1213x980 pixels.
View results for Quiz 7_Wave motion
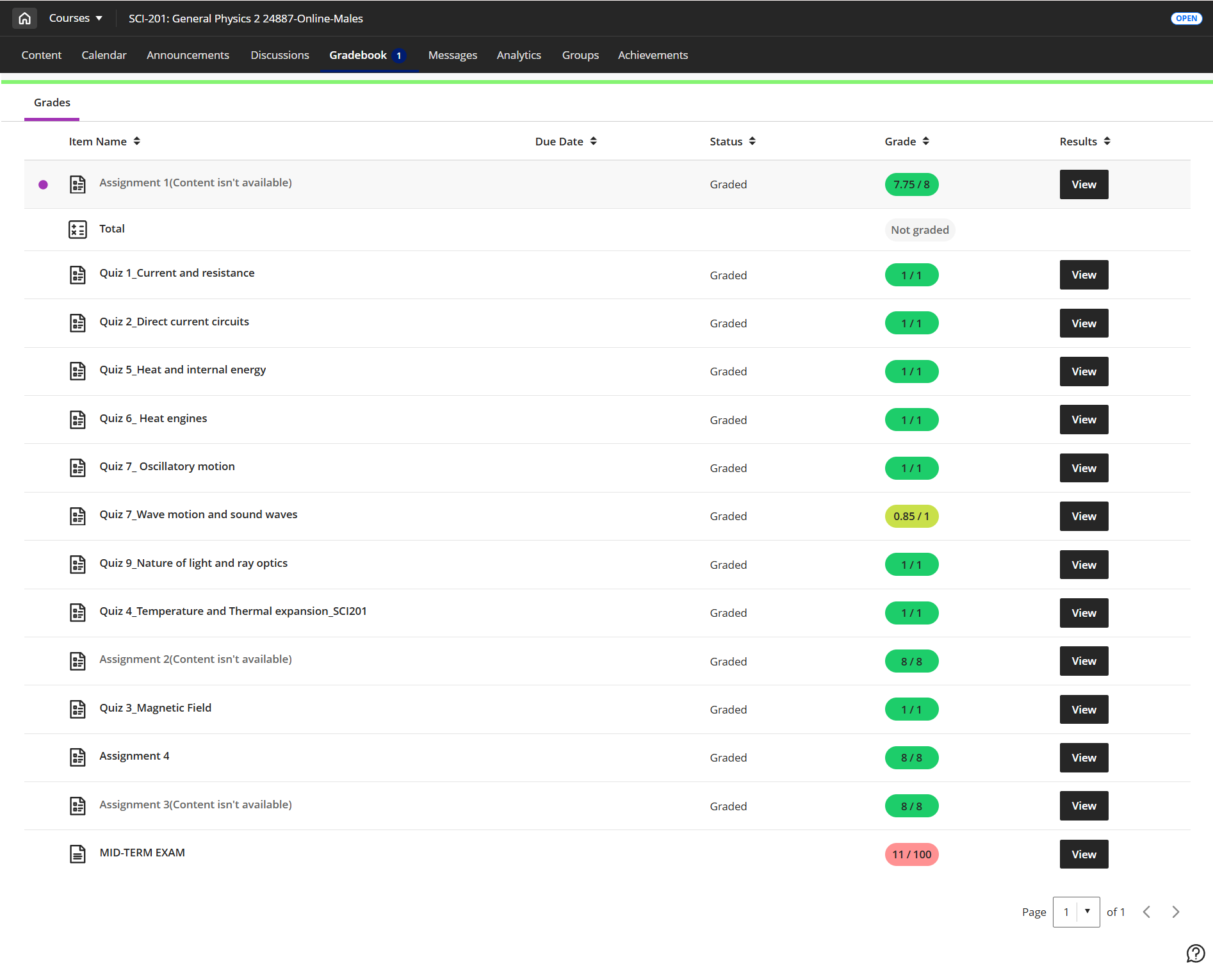1084,516
